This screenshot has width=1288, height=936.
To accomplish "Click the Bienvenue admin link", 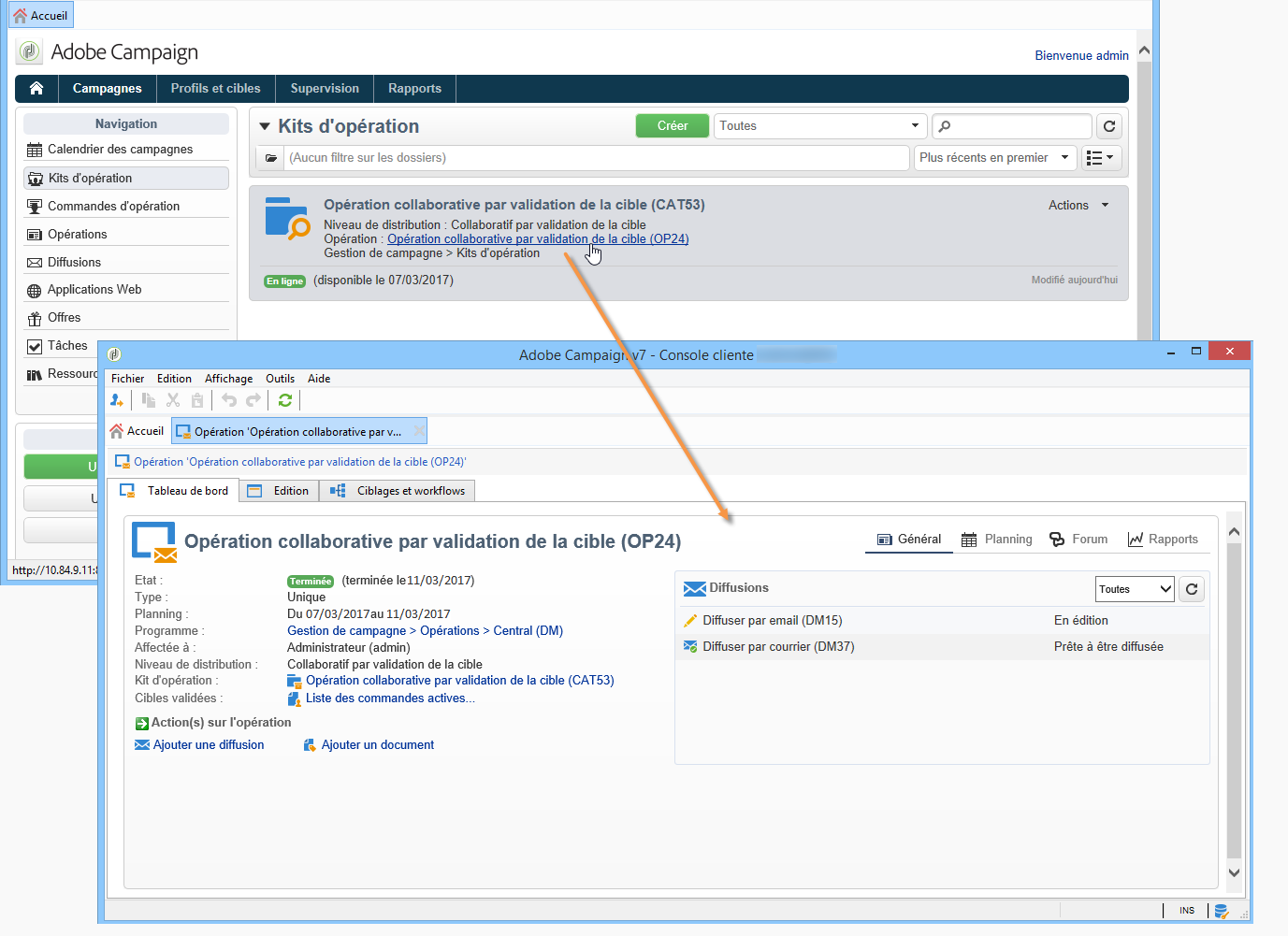I will pos(1081,56).
